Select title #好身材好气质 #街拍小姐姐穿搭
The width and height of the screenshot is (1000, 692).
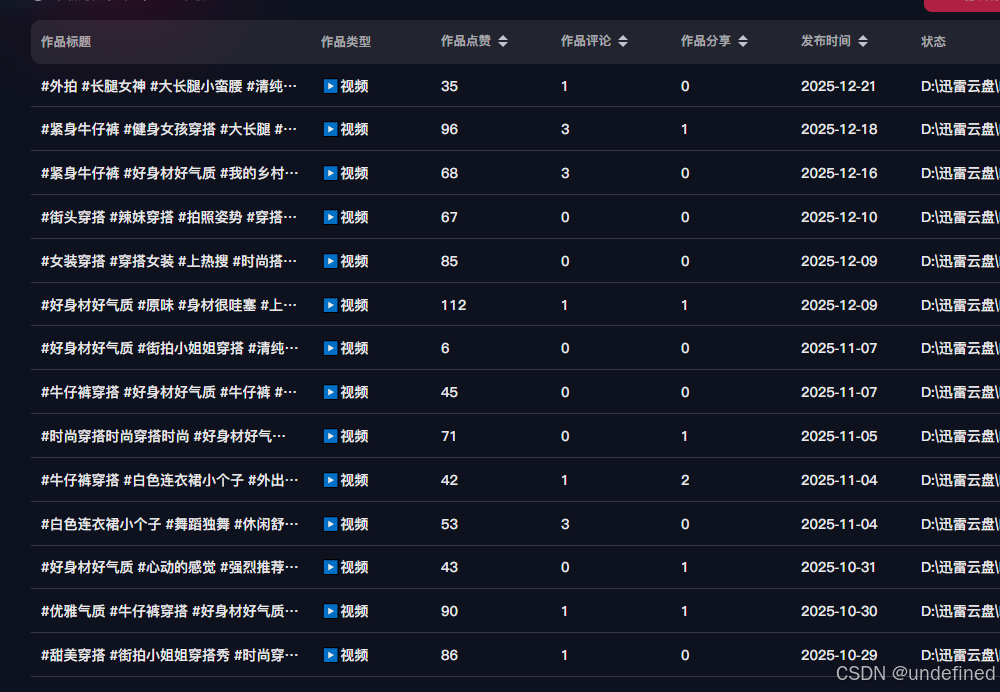(x=170, y=348)
